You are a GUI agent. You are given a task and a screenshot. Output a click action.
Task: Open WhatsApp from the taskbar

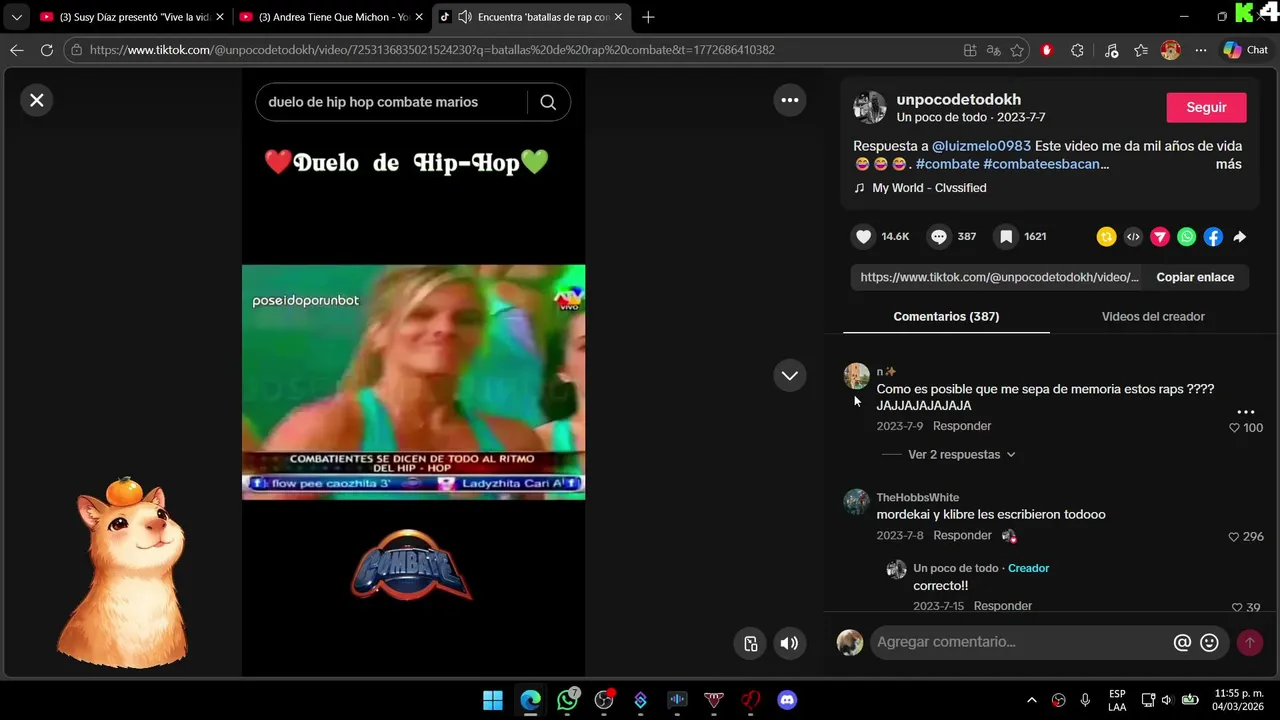[567, 700]
